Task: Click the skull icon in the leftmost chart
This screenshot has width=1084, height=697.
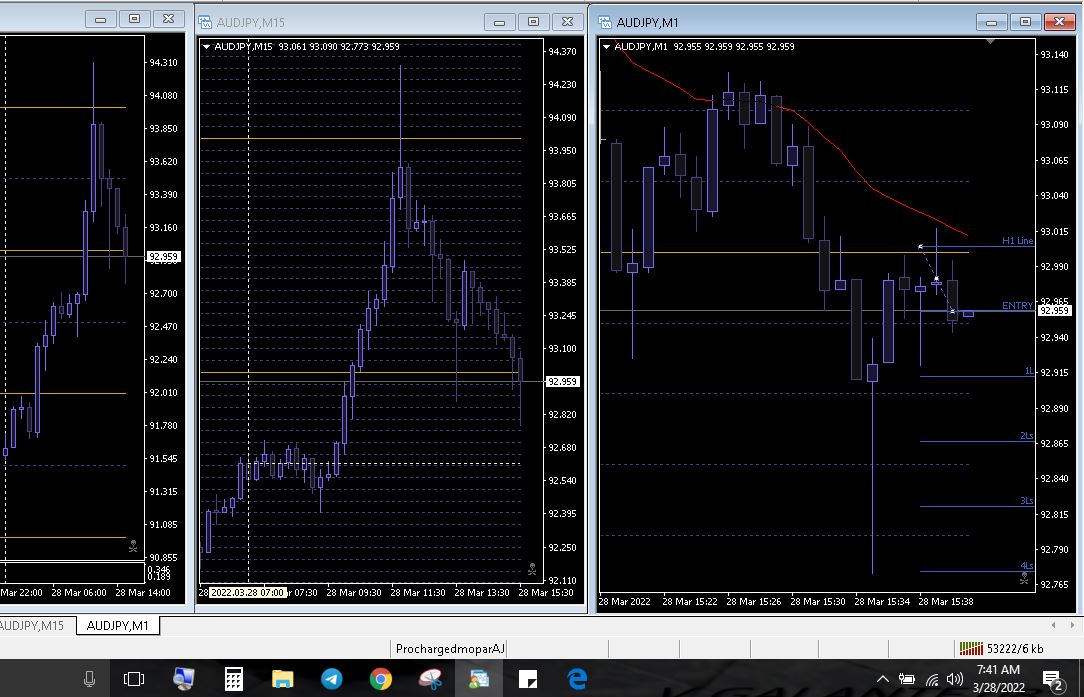Action: coord(133,546)
